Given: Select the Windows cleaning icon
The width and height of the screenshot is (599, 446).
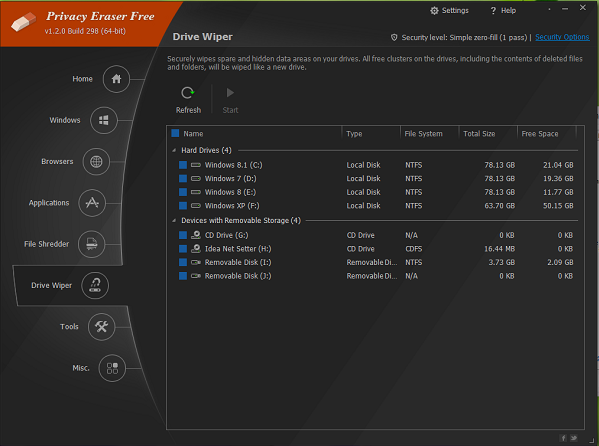Looking at the screenshot, I should click(x=104, y=120).
